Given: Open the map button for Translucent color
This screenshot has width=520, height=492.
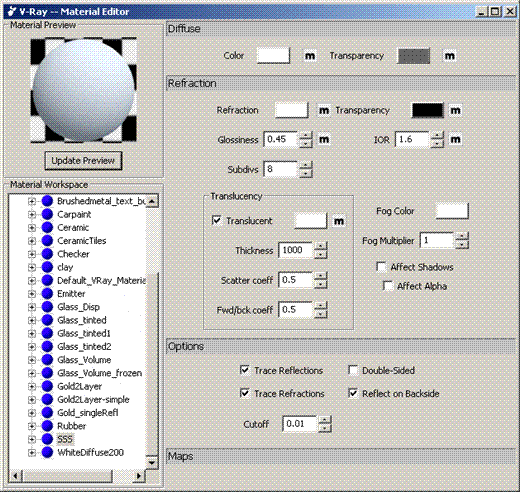Looking at the screenshot, I should tap(339, 221).
